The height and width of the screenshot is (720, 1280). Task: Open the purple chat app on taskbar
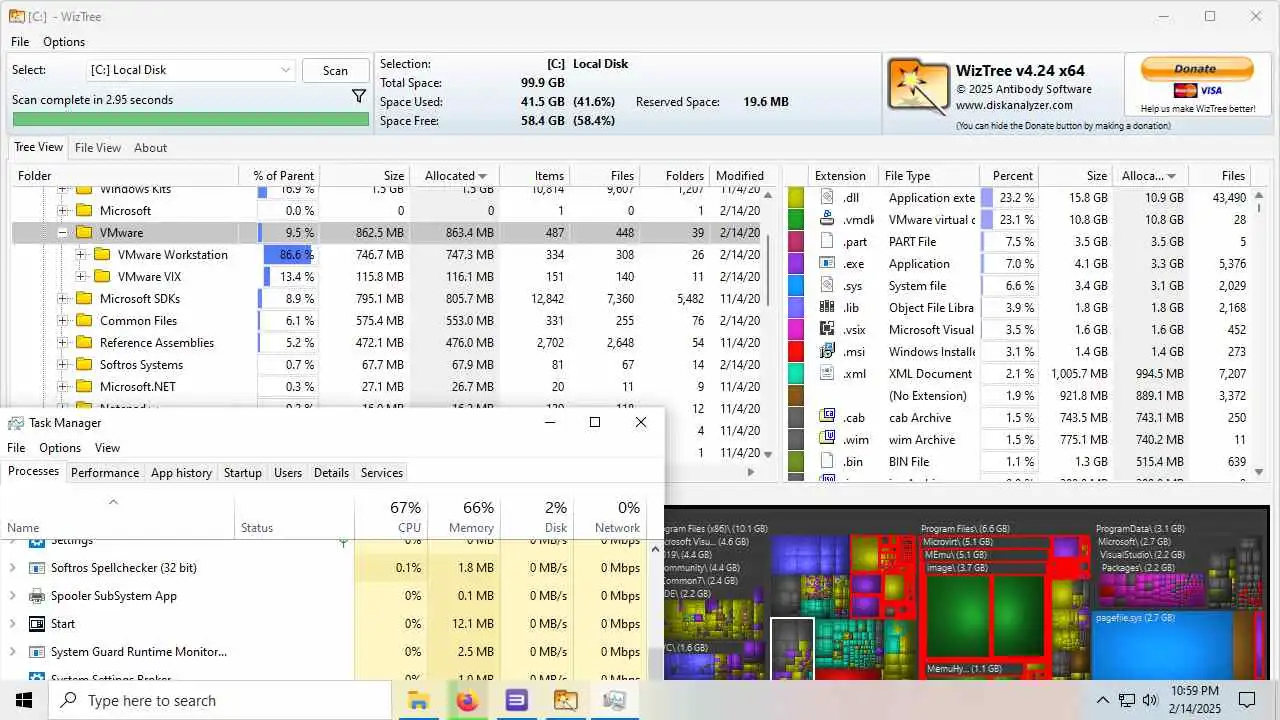[x=516, y=700]
